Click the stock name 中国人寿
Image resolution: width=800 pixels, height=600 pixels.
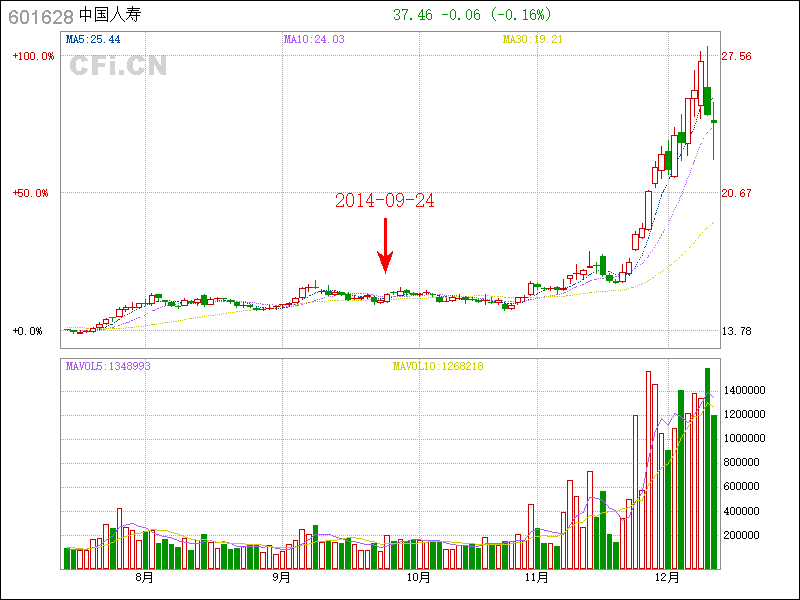pos(111,16)
